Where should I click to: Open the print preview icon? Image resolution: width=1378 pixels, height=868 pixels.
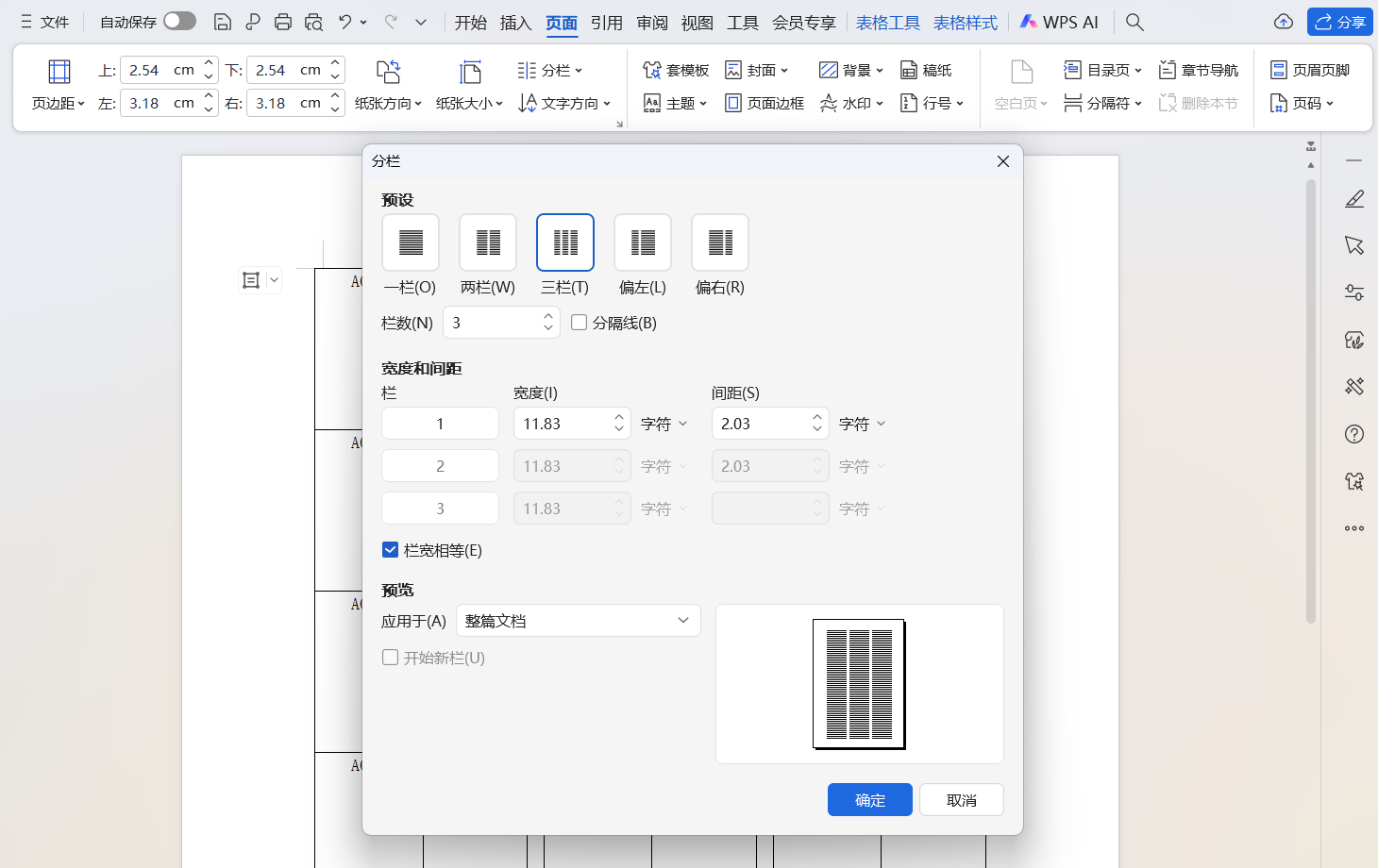coord(312,22)
